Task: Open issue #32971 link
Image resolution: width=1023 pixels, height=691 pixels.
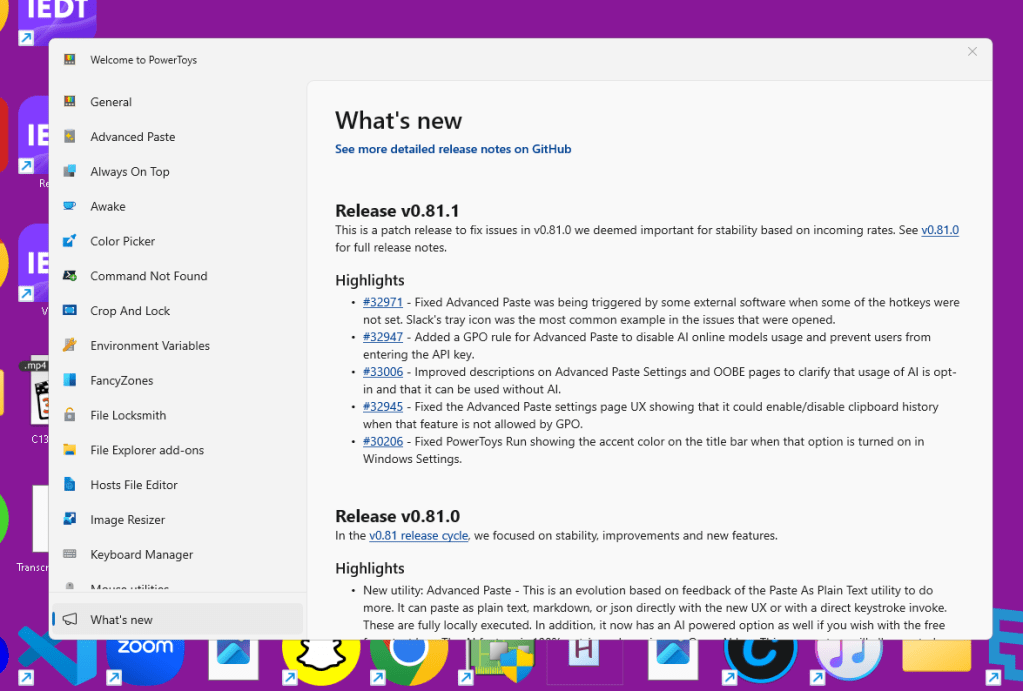Action: (383, 302)
